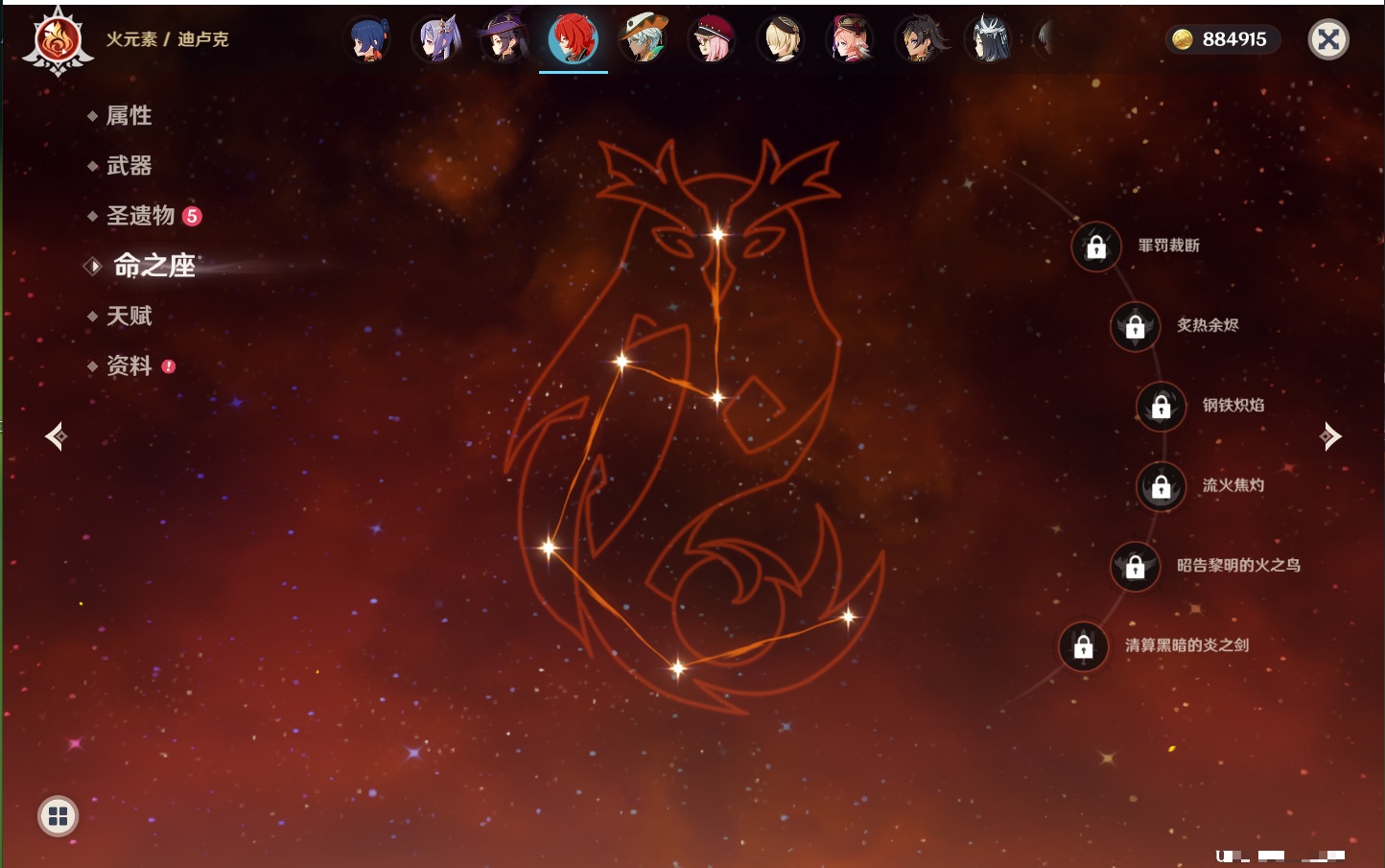Select the spiky dark-haired character avatar
This screenshot has width=1385, height=868.
(919, 39)
